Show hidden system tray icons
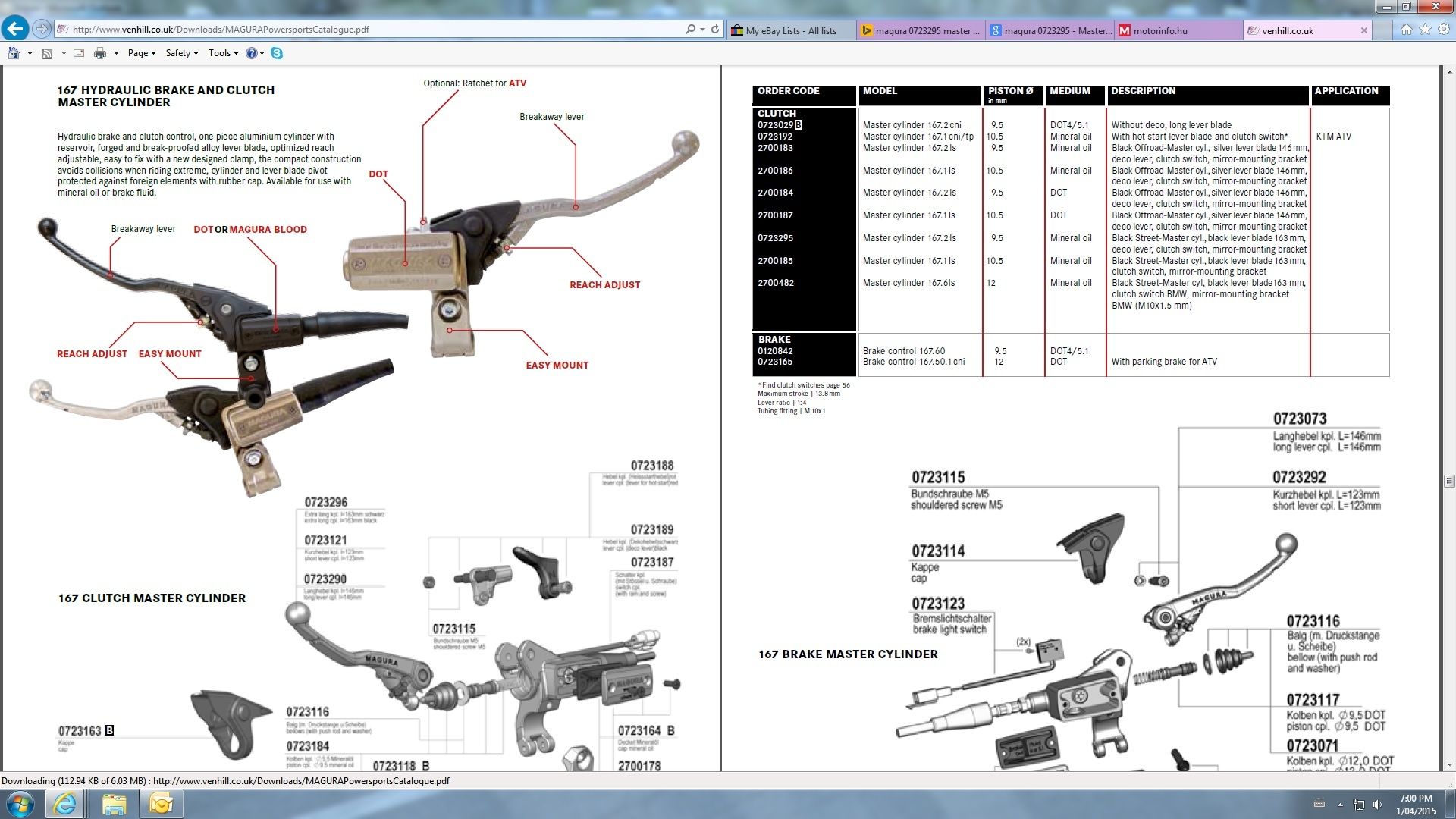 pos(1340,805)
